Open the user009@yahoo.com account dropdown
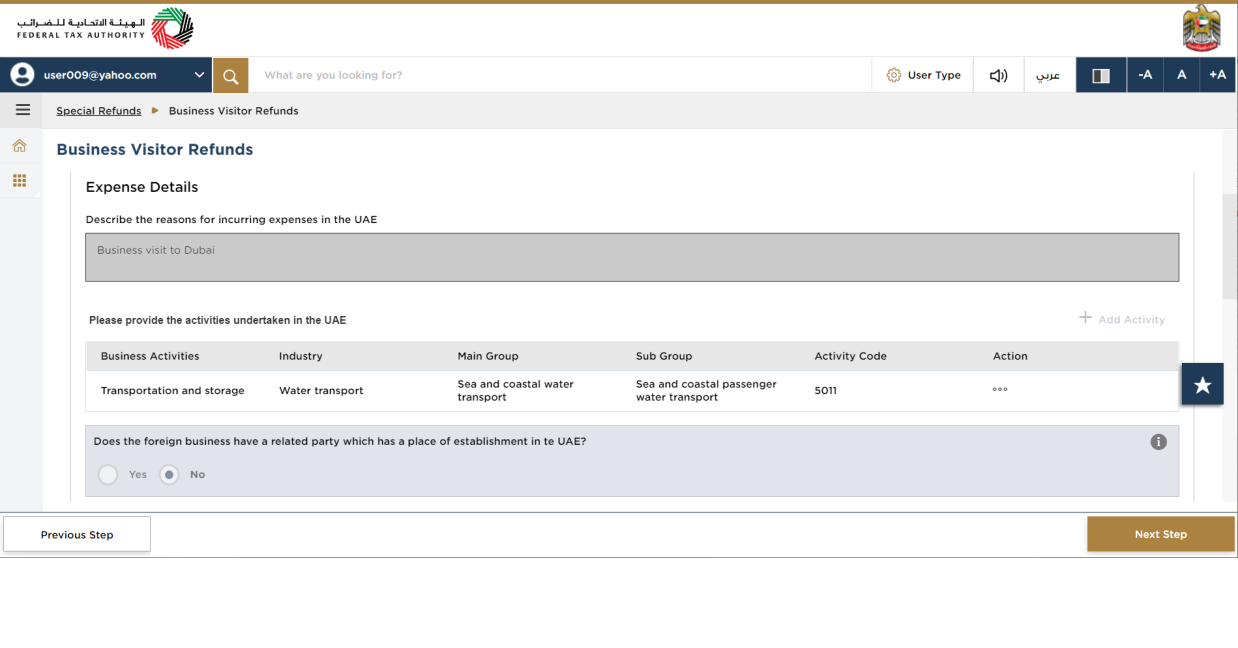 pos(105,75)
